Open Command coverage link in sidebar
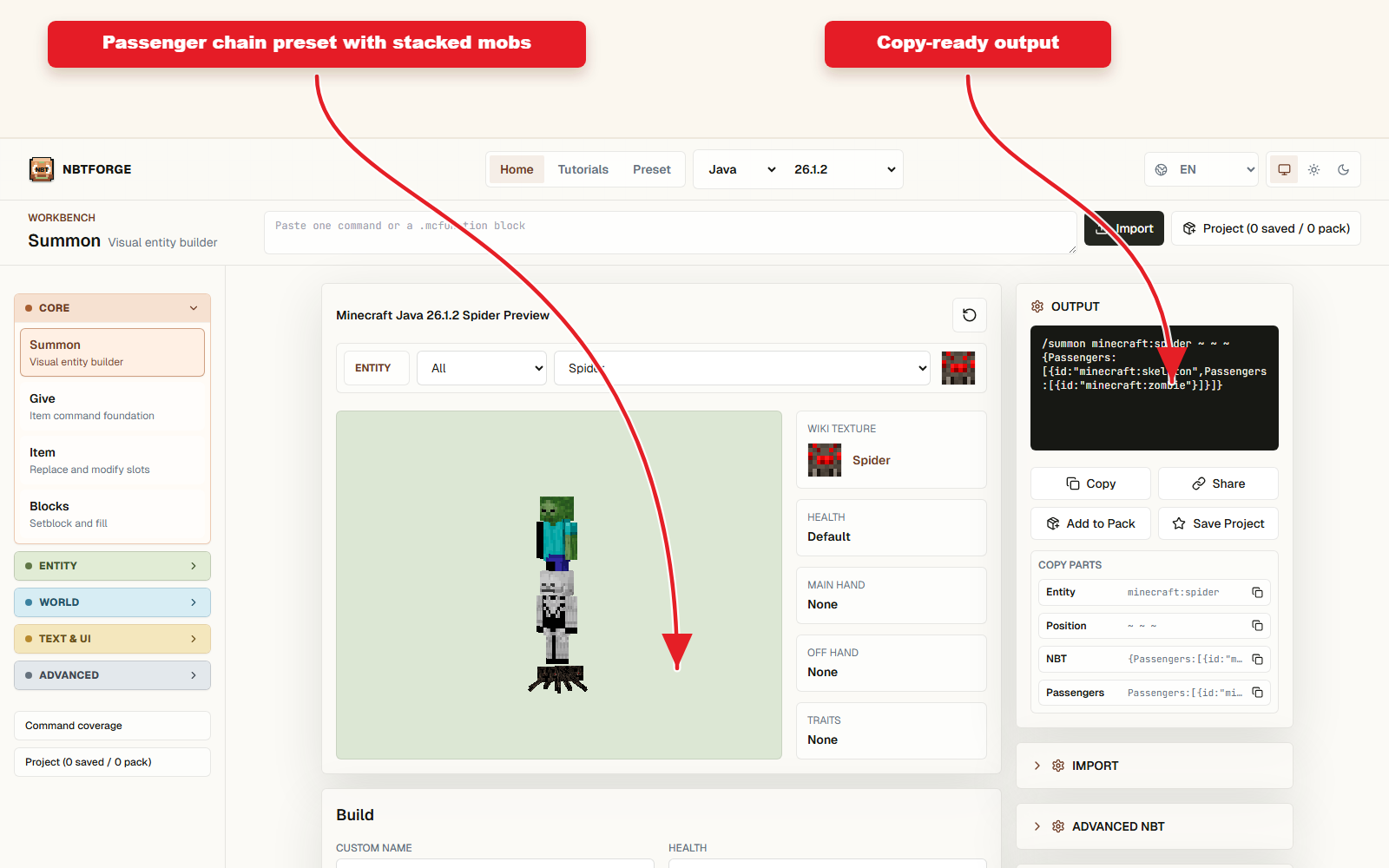 tap(112, 726)
